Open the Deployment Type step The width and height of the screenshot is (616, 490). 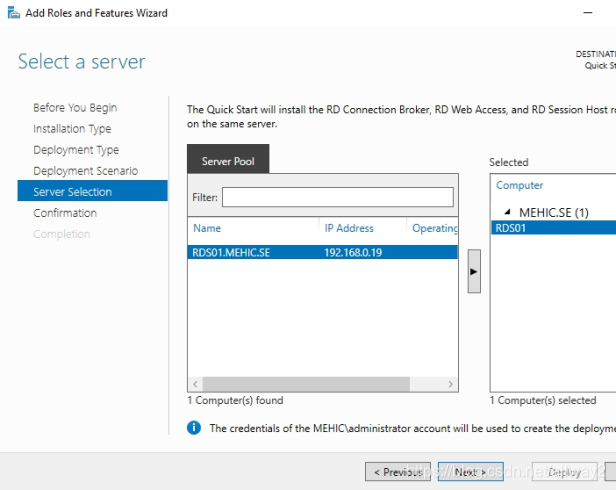click(76, 150)
